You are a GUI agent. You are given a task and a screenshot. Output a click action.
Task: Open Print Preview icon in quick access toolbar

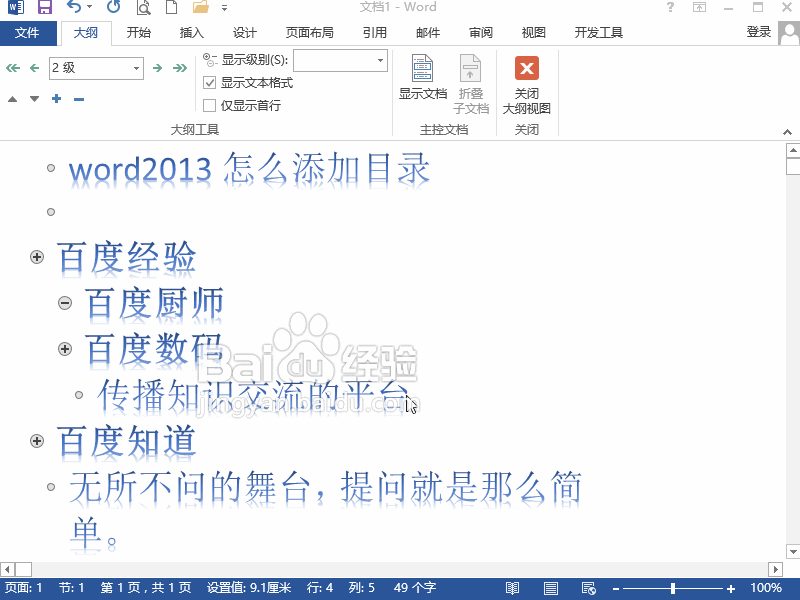coord(144,7)
